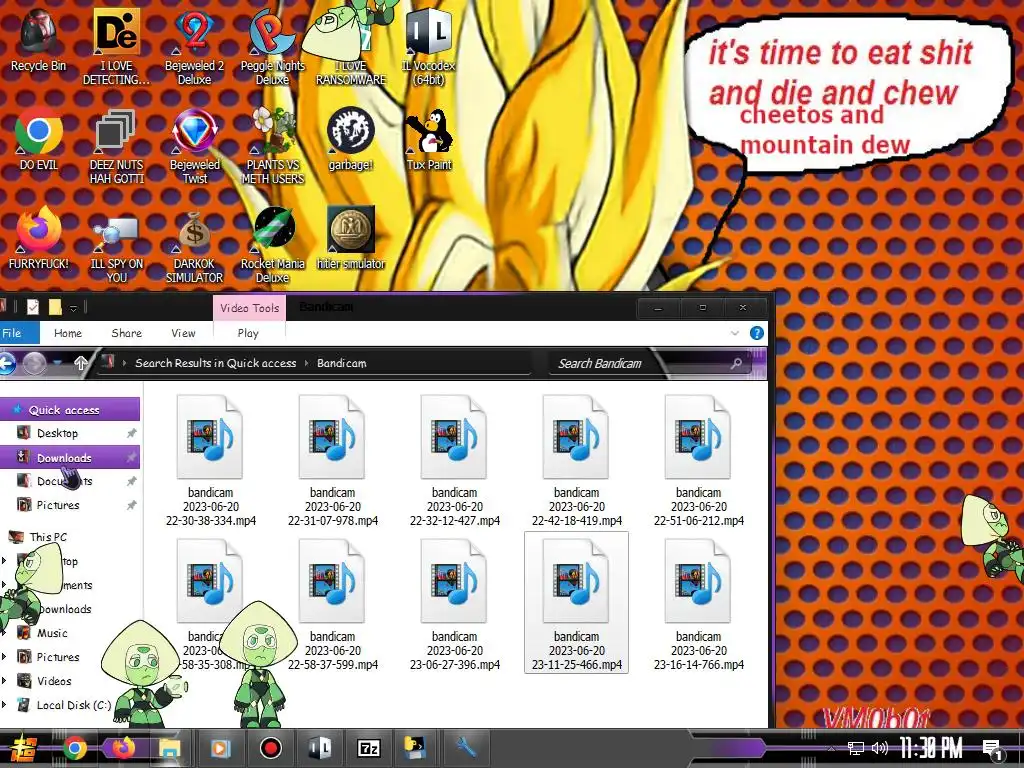Open the 'FURRYFUCK!' Firefox shortcut
The image size is (1024, 768).
39,238
